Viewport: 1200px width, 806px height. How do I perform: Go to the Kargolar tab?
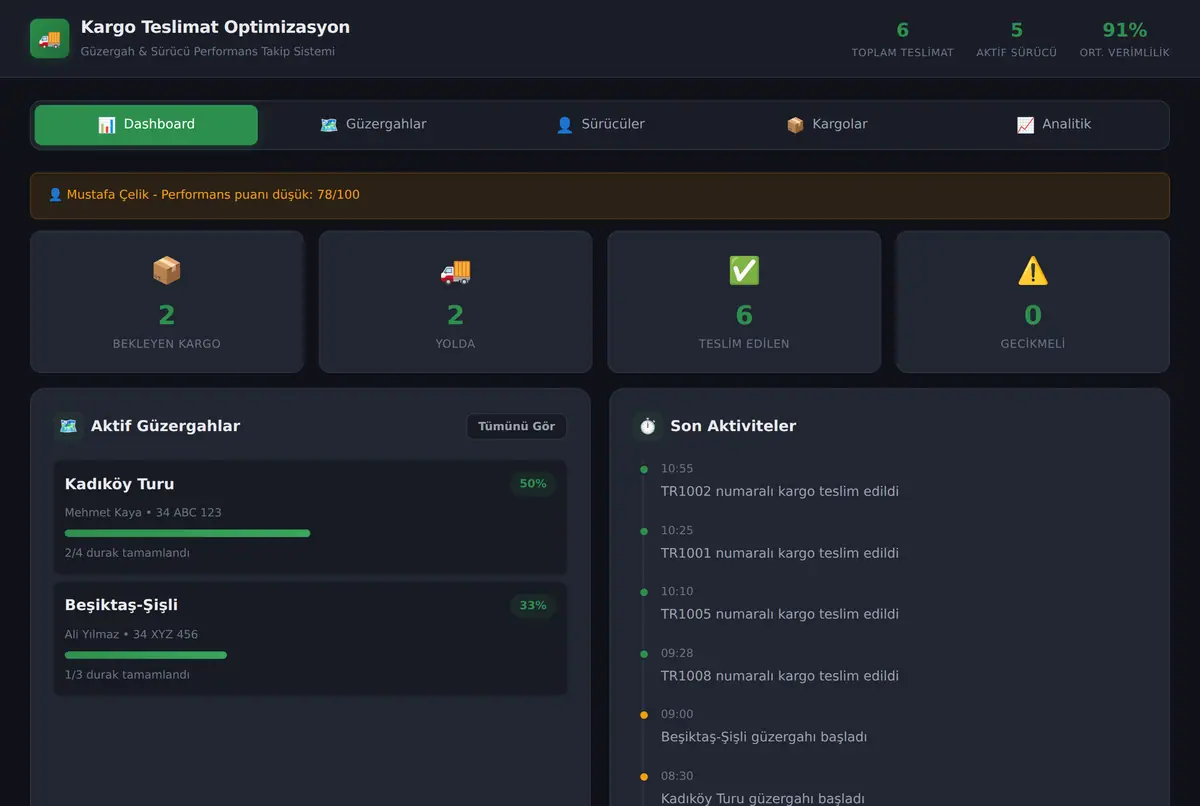[827, 125]
